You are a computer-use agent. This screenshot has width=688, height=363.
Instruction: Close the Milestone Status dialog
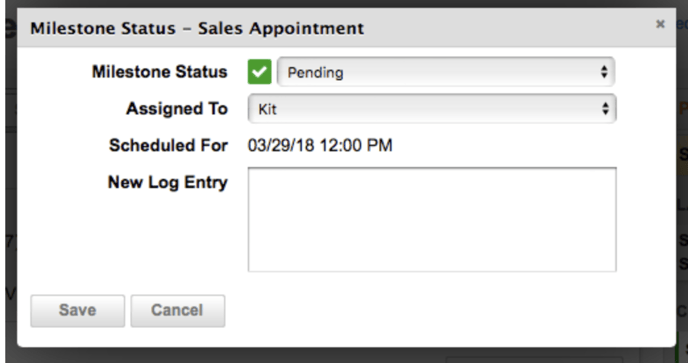660,24
